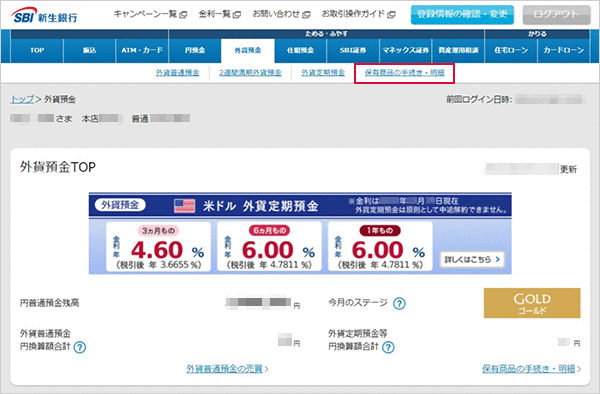
Task: Click the 1年もの 6.00% rate card
Action: pyautogui.click(x=380, y=247)
